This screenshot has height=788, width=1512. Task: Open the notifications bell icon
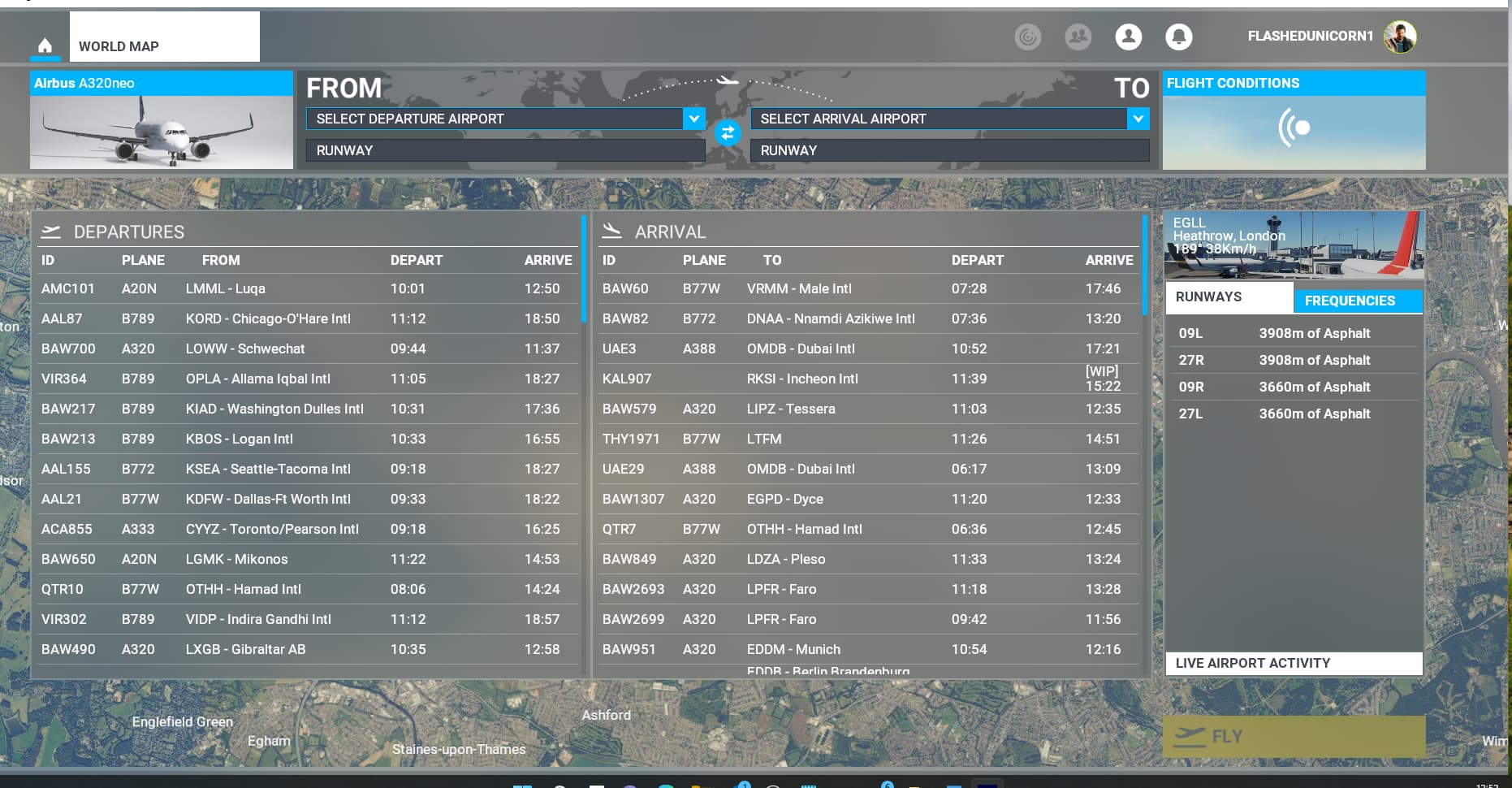coord(1178,37)
